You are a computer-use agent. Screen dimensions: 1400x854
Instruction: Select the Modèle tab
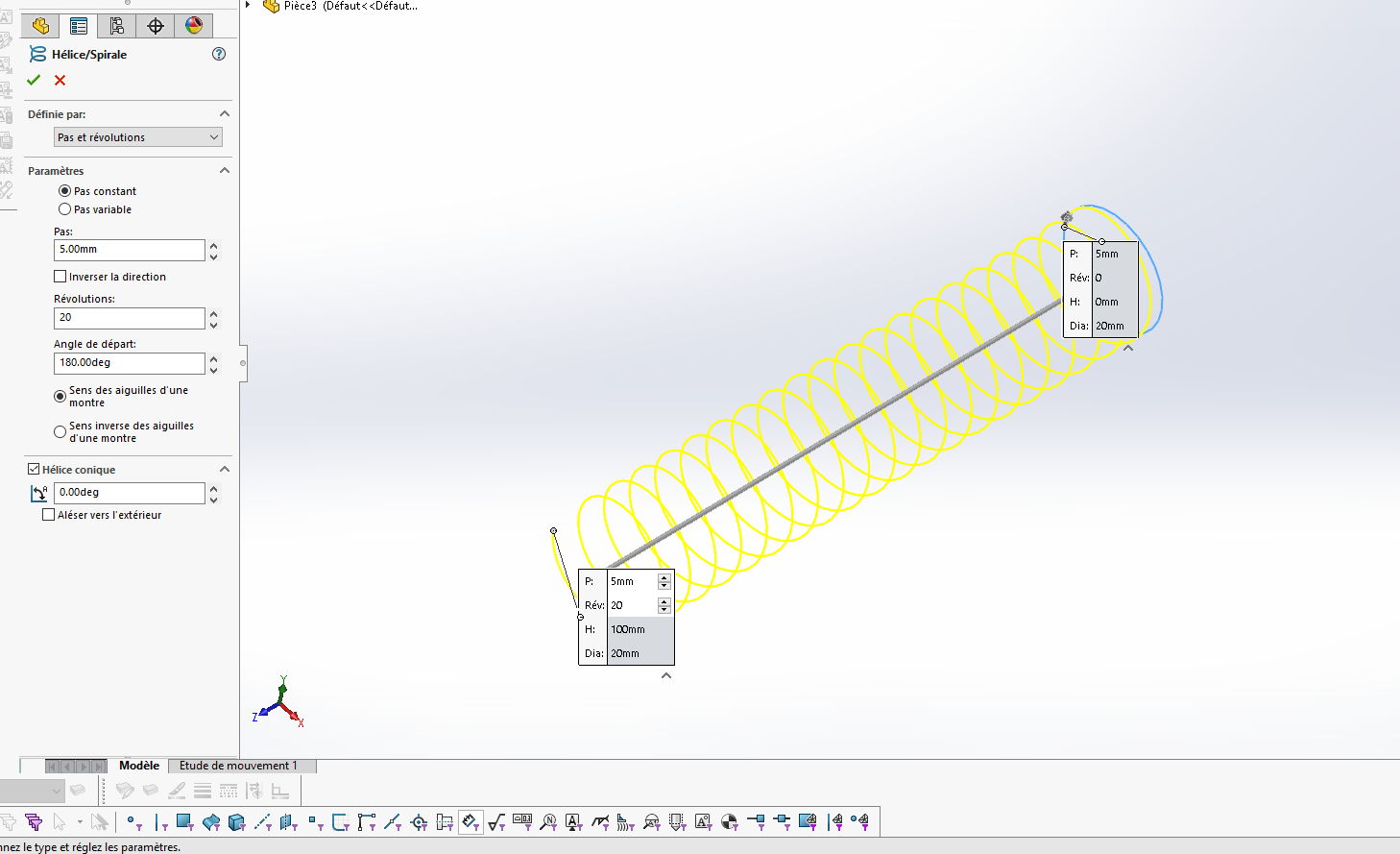point(139,766)
